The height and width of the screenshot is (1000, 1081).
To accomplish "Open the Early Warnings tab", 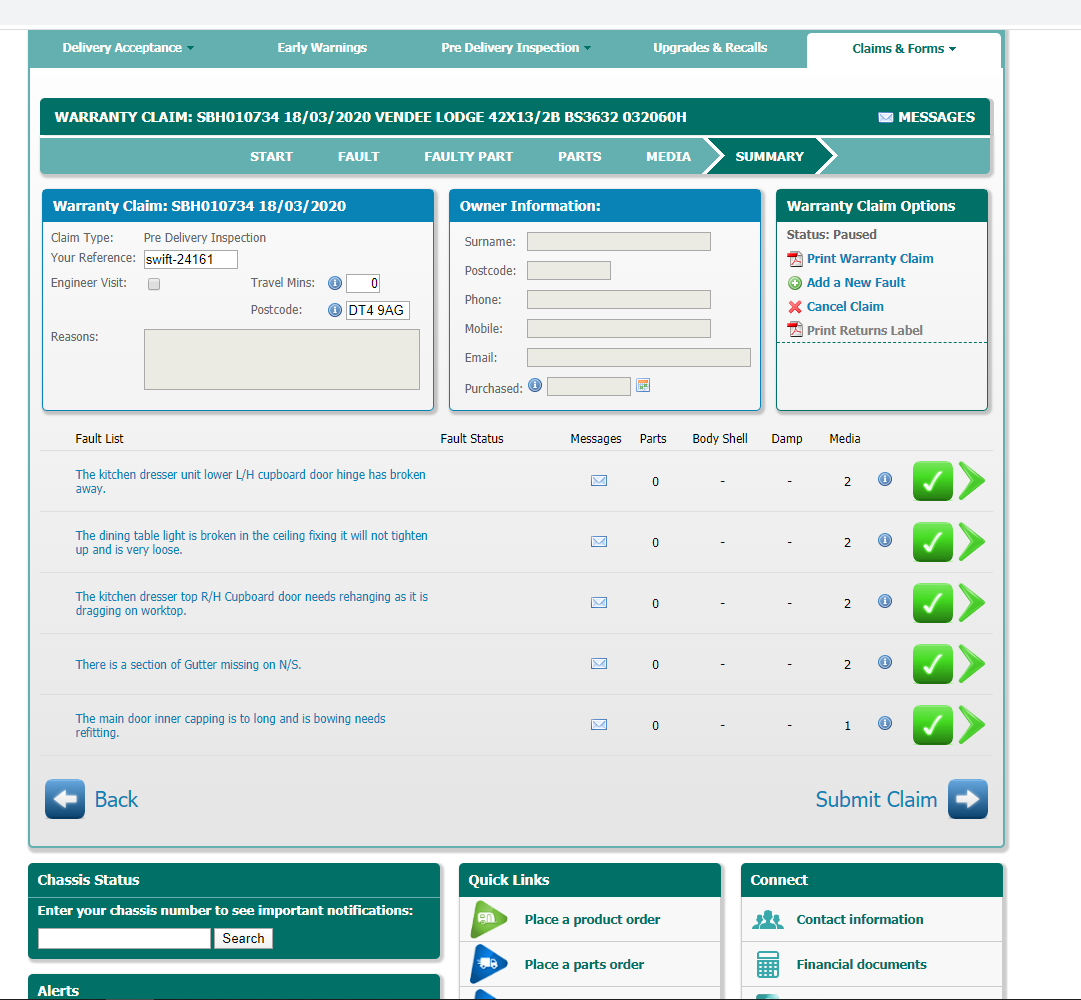I will click(322, 48).
